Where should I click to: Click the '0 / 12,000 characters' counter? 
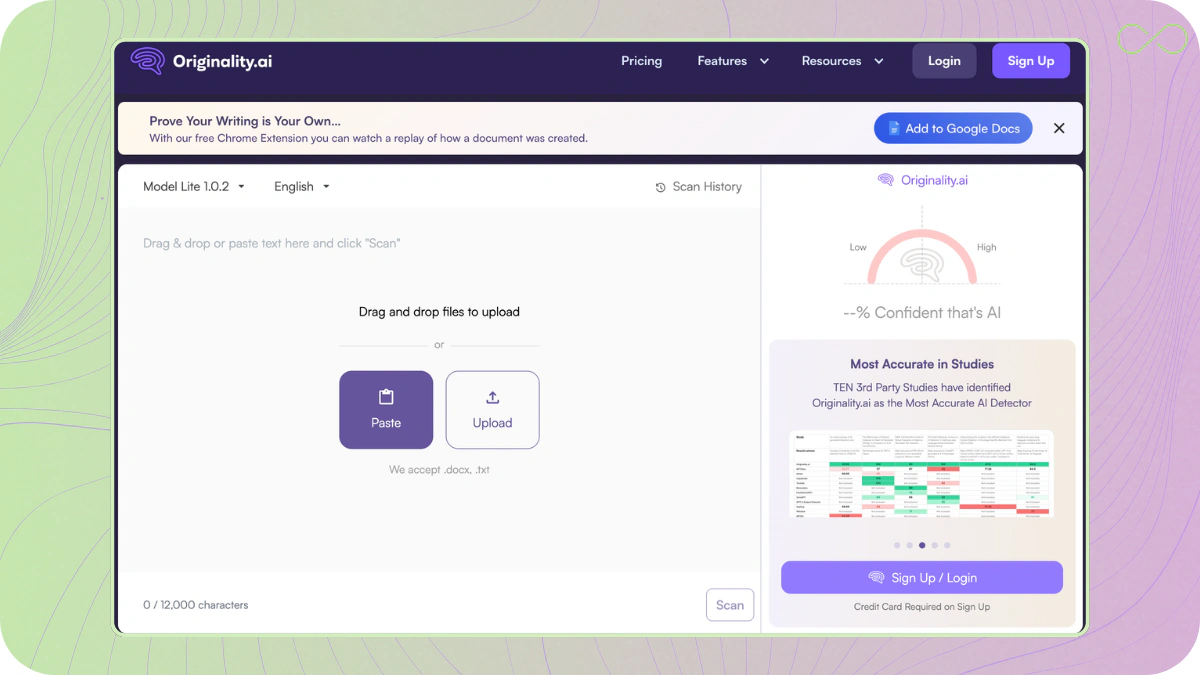pos(196,605)
